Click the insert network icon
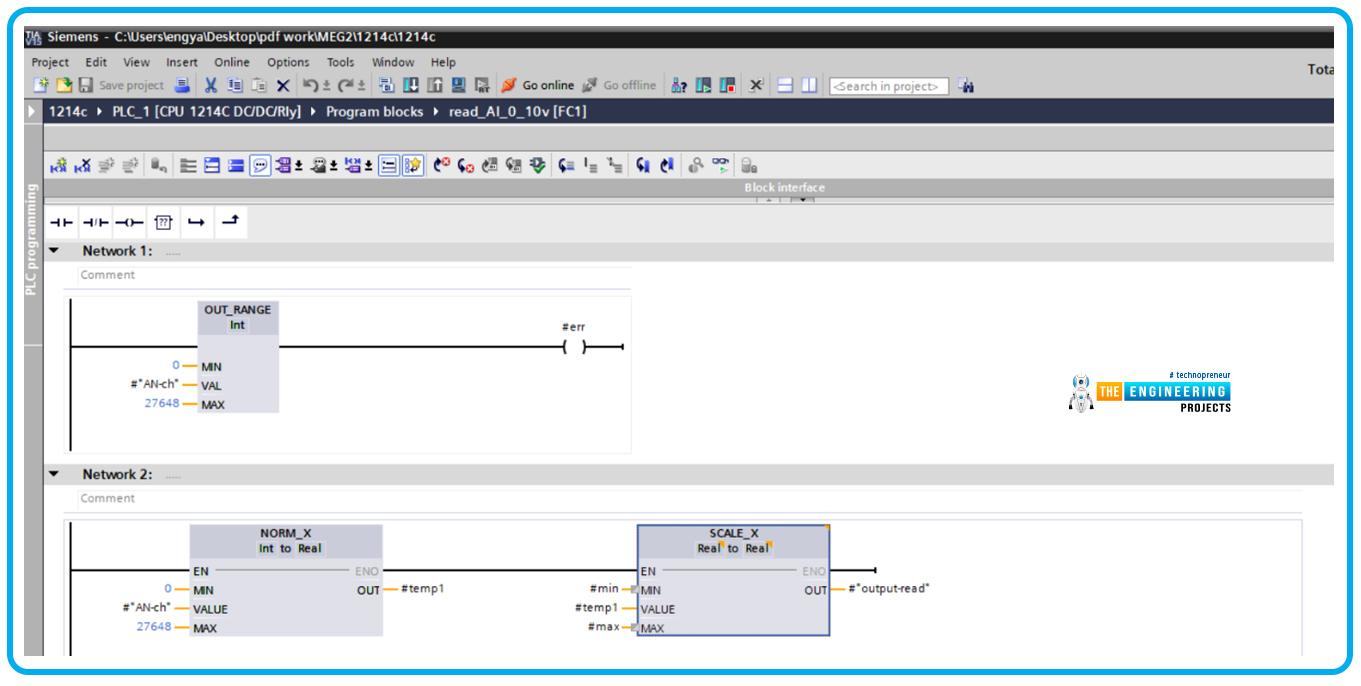Viewport: 1361px width, 686px height. point(58,166)
